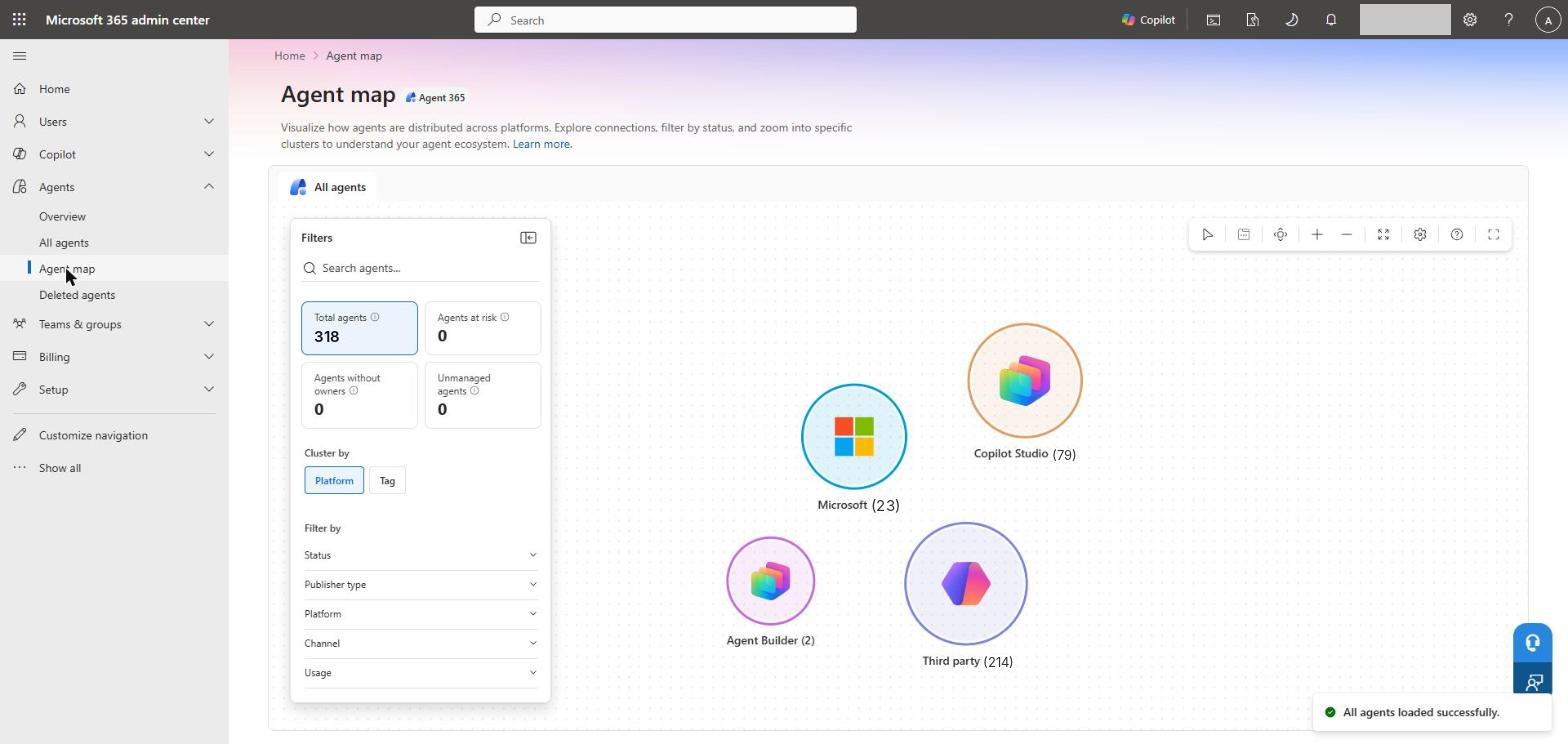This screenshot has width=1568, height=744.
Task: Zoom in on the agent map
Action: pyautogui.click(x=1317, y=234)
